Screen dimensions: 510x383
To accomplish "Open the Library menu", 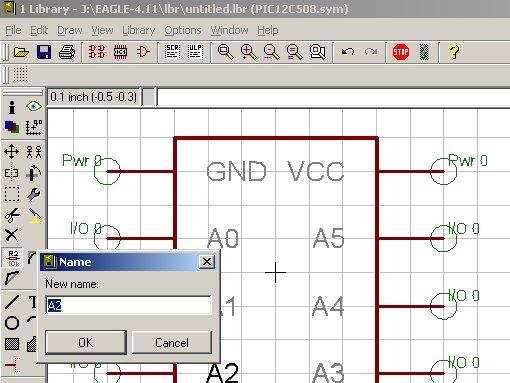I will click(139, 30).
